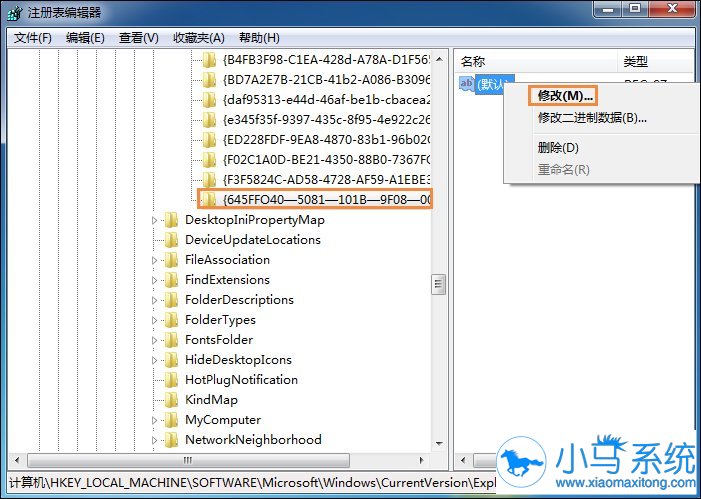Open the 收藏夹(A) menu
The image size is (701, 499).
198,38
